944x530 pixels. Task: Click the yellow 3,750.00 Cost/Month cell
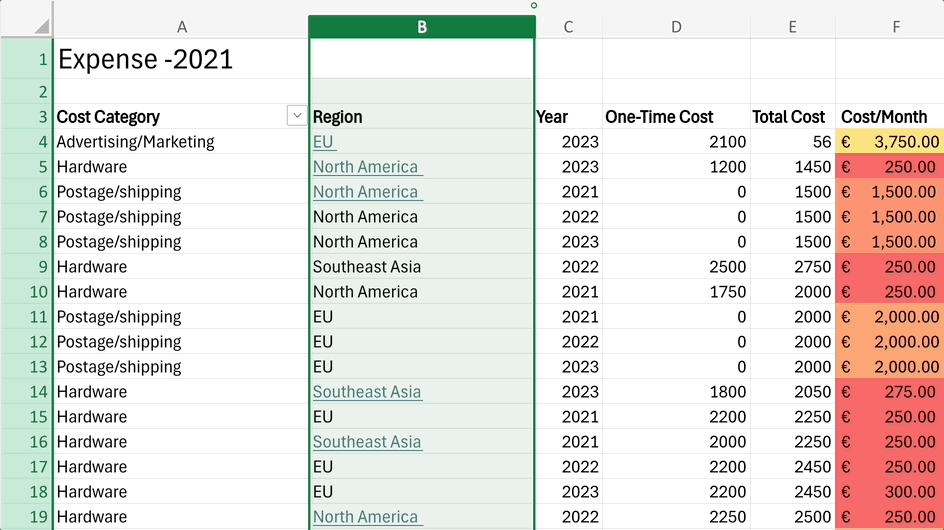890,142
